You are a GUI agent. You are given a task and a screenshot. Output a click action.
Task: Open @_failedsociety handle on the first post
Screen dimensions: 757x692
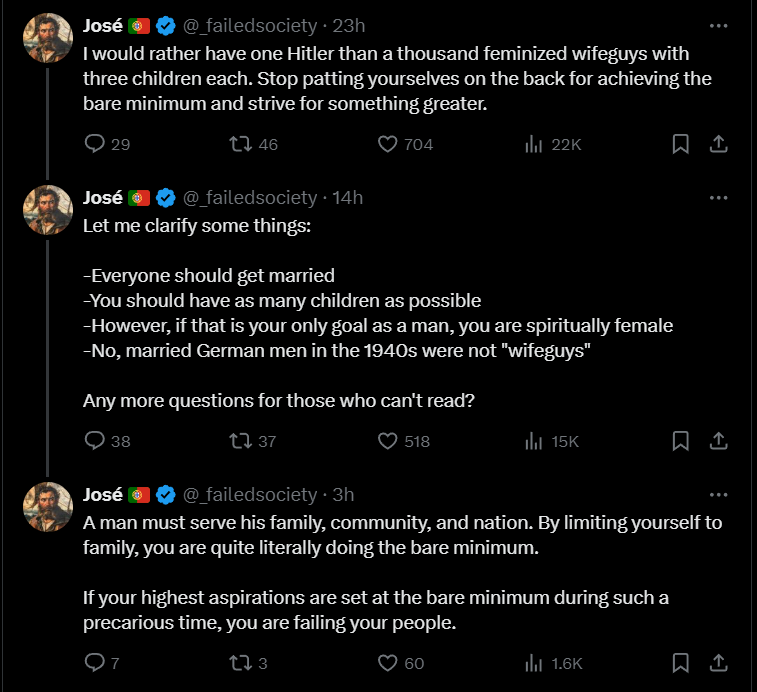click(x=250, y=26)
